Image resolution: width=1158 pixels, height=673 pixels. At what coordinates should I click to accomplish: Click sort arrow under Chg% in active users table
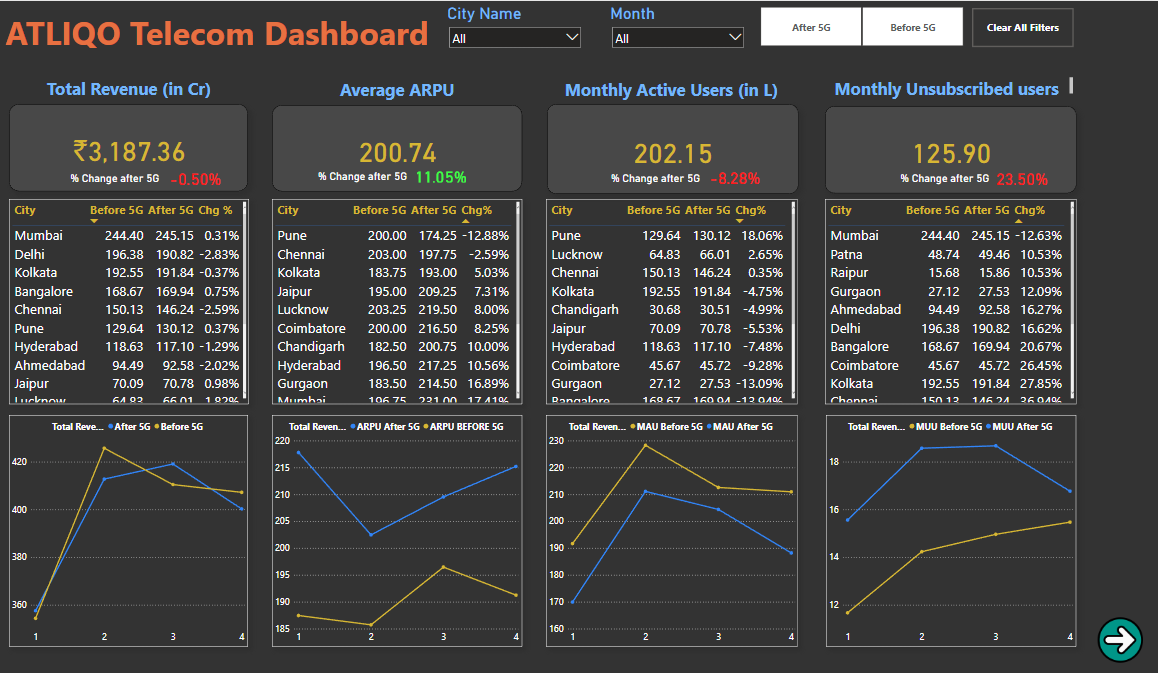(x=740, y=221)
